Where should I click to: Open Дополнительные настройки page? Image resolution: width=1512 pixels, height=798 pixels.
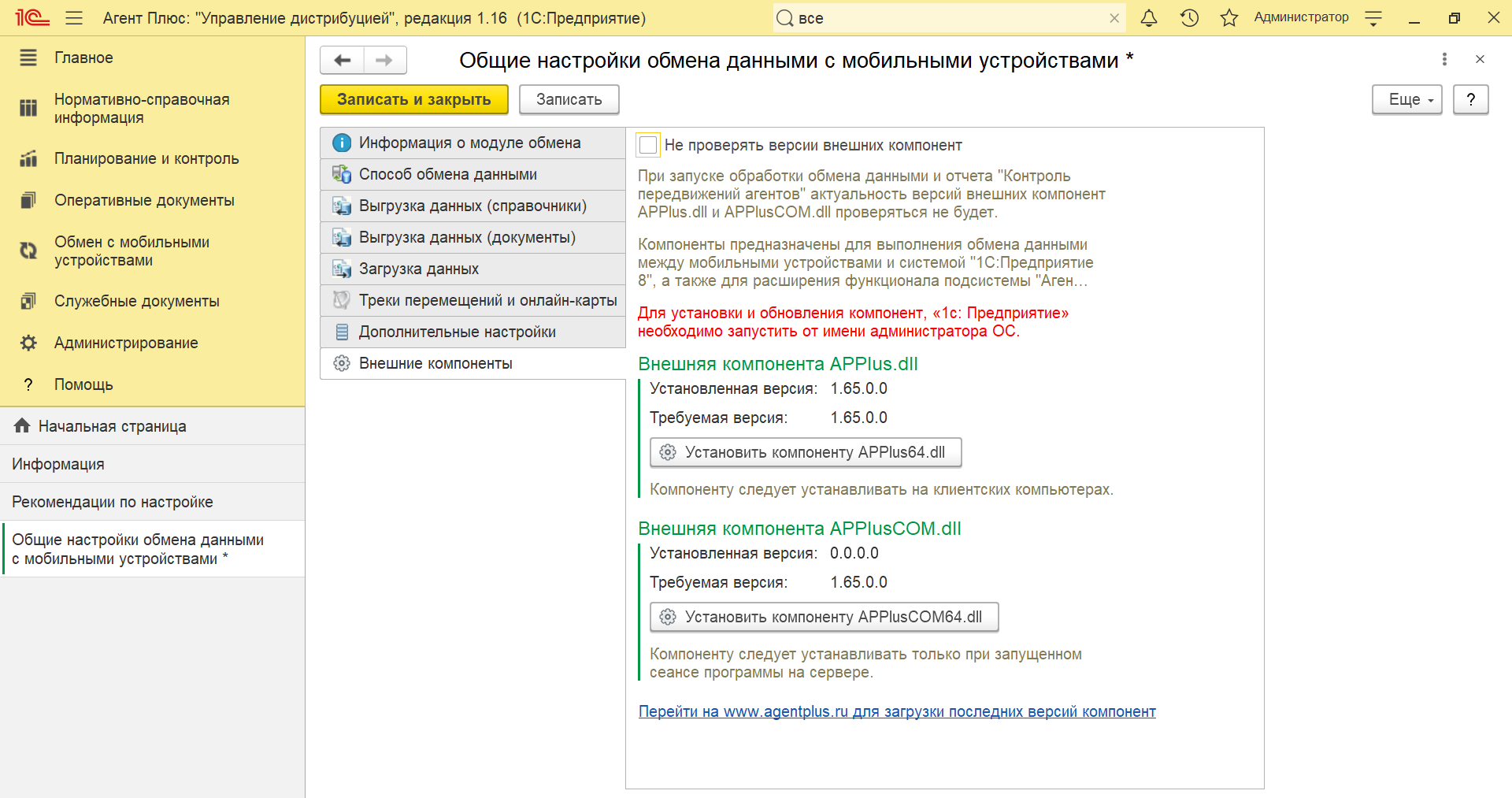[x=472, y=332]
